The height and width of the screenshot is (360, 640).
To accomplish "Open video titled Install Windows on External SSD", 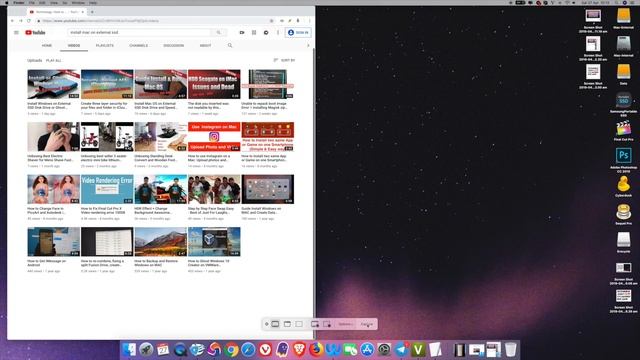I will (x=49, y=105).
